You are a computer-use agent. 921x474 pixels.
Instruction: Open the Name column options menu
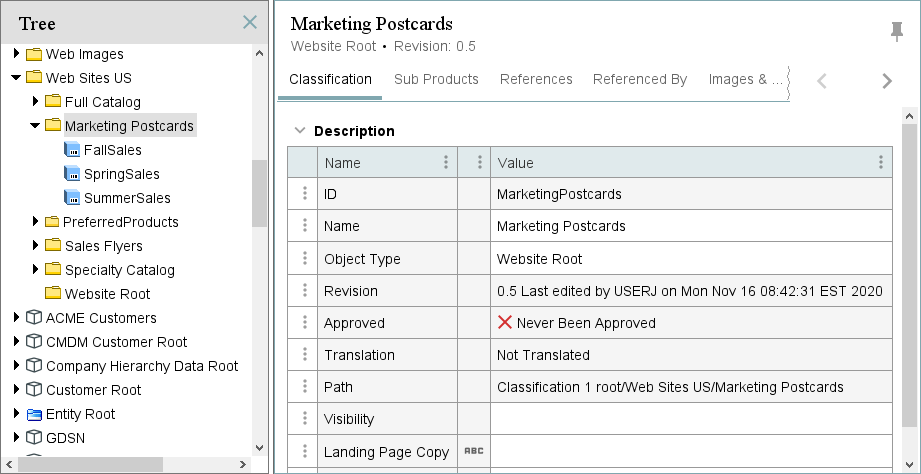[446, 162]
